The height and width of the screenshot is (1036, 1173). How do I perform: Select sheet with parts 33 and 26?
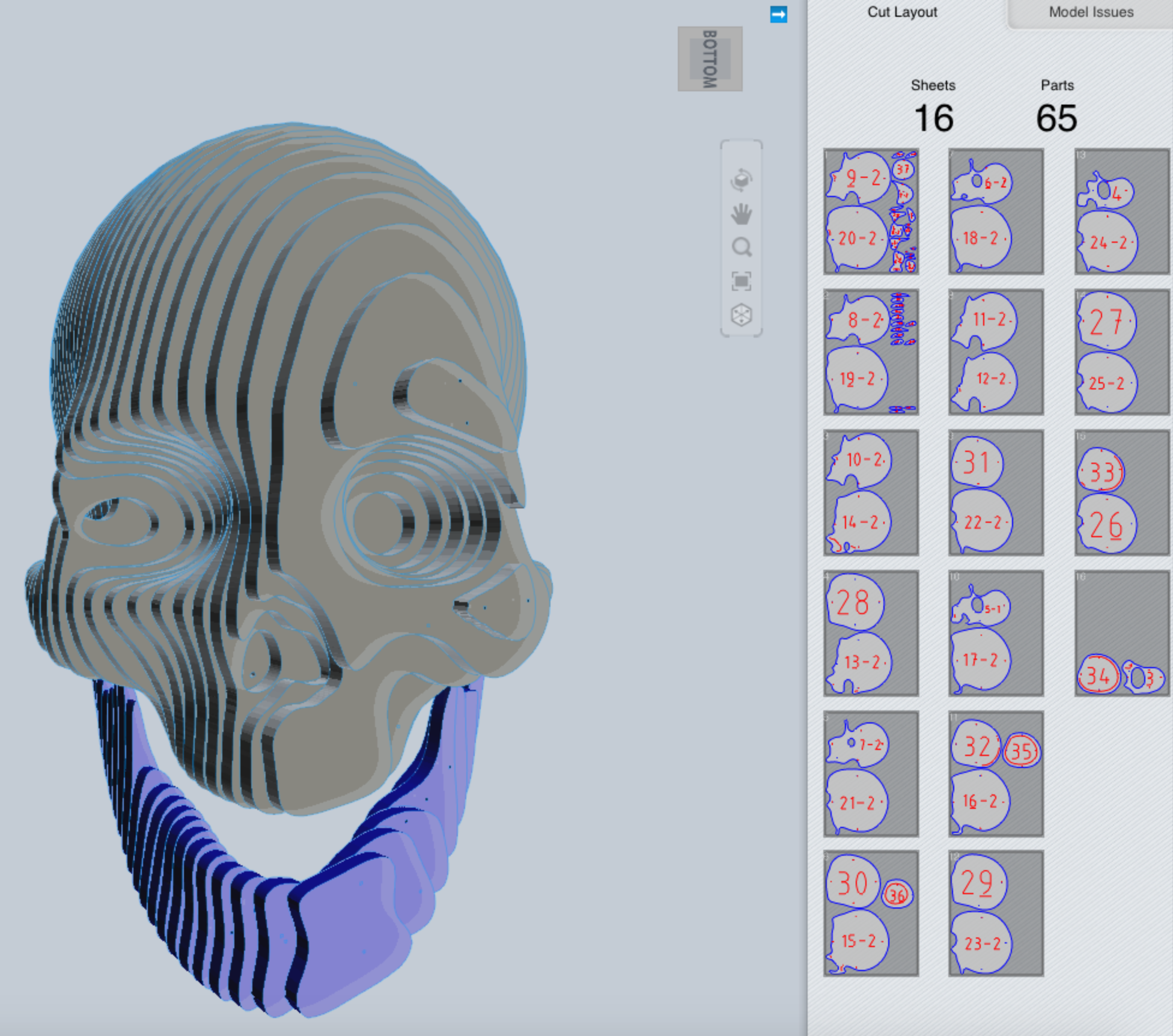[1121, 492]
